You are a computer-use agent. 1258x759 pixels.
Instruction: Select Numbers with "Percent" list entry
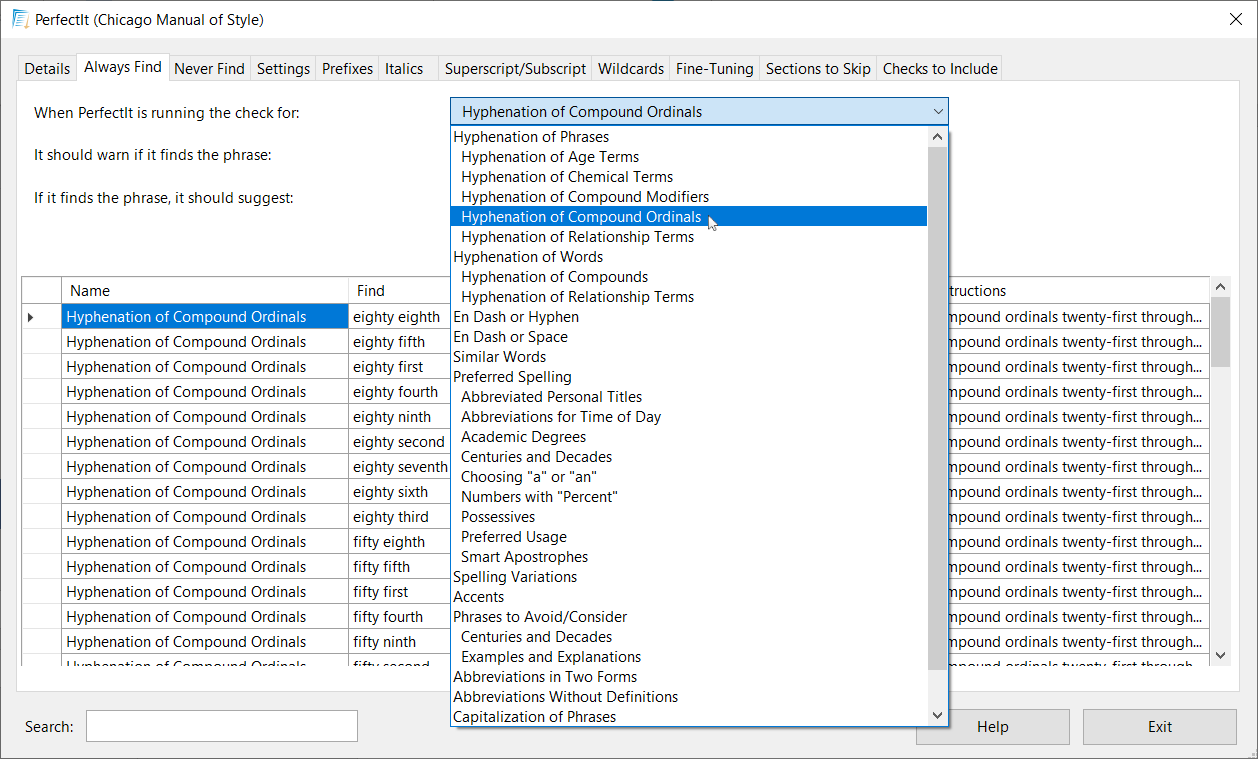tap(539, 497)
